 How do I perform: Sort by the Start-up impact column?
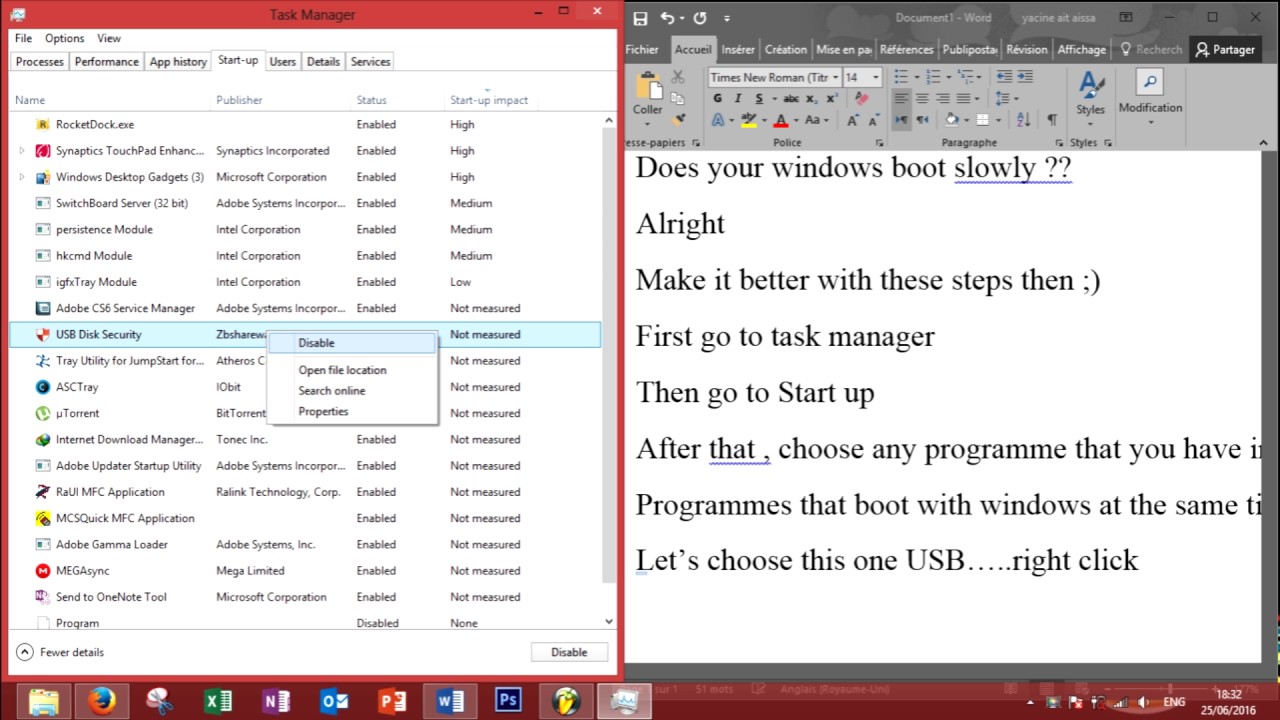[489, 100]
